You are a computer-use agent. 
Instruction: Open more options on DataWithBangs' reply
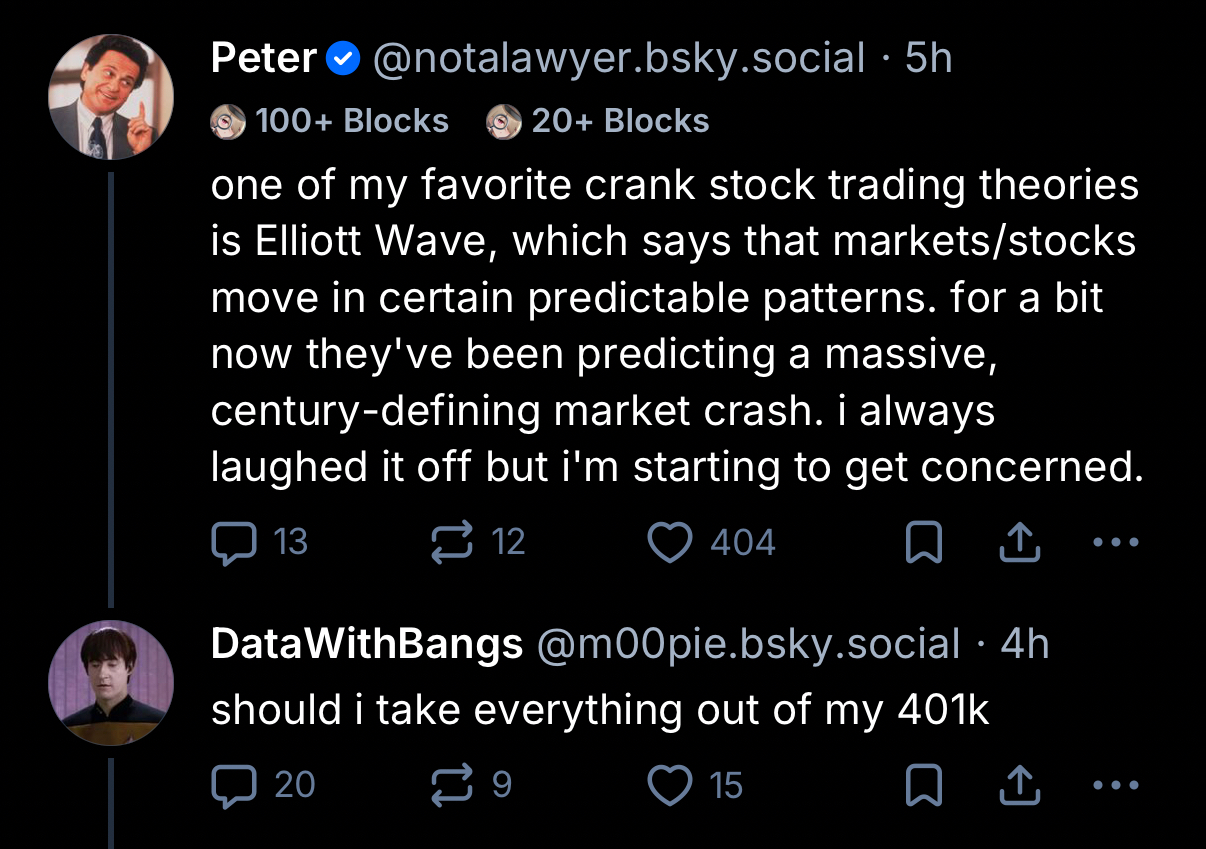pos(1116,785)
